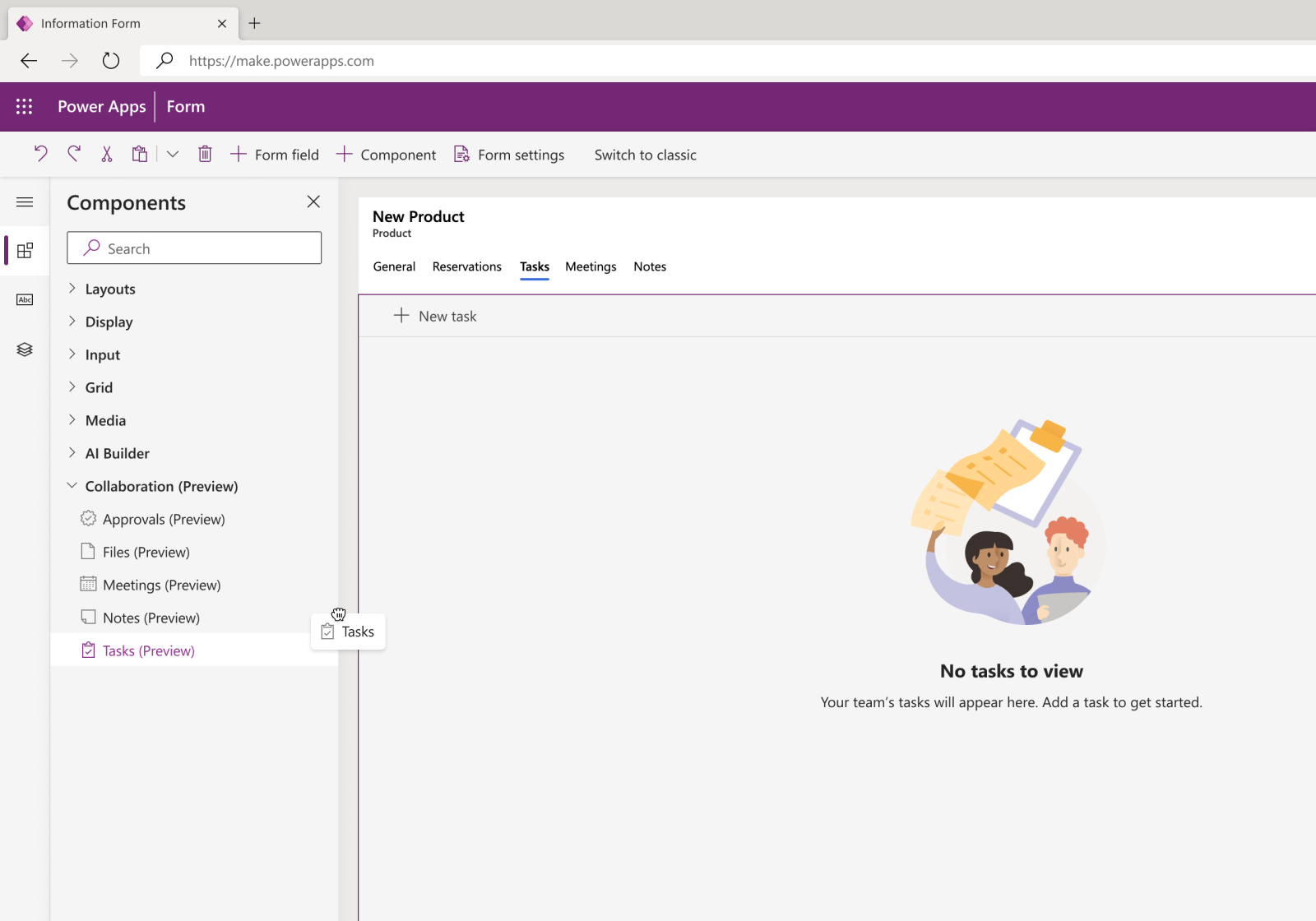Add a New task
The width and height of the screenshot is (1316, 921).
[x=436, y=316]
